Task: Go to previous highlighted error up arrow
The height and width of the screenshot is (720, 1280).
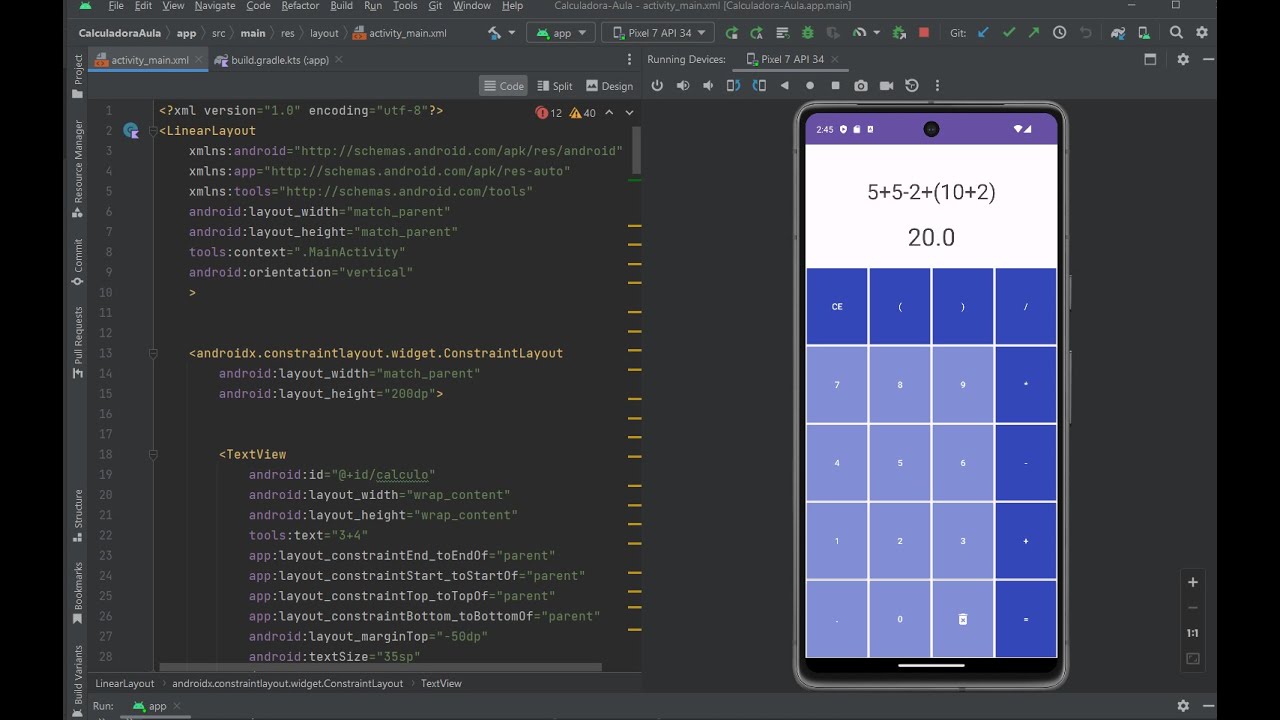Action: 608,113
